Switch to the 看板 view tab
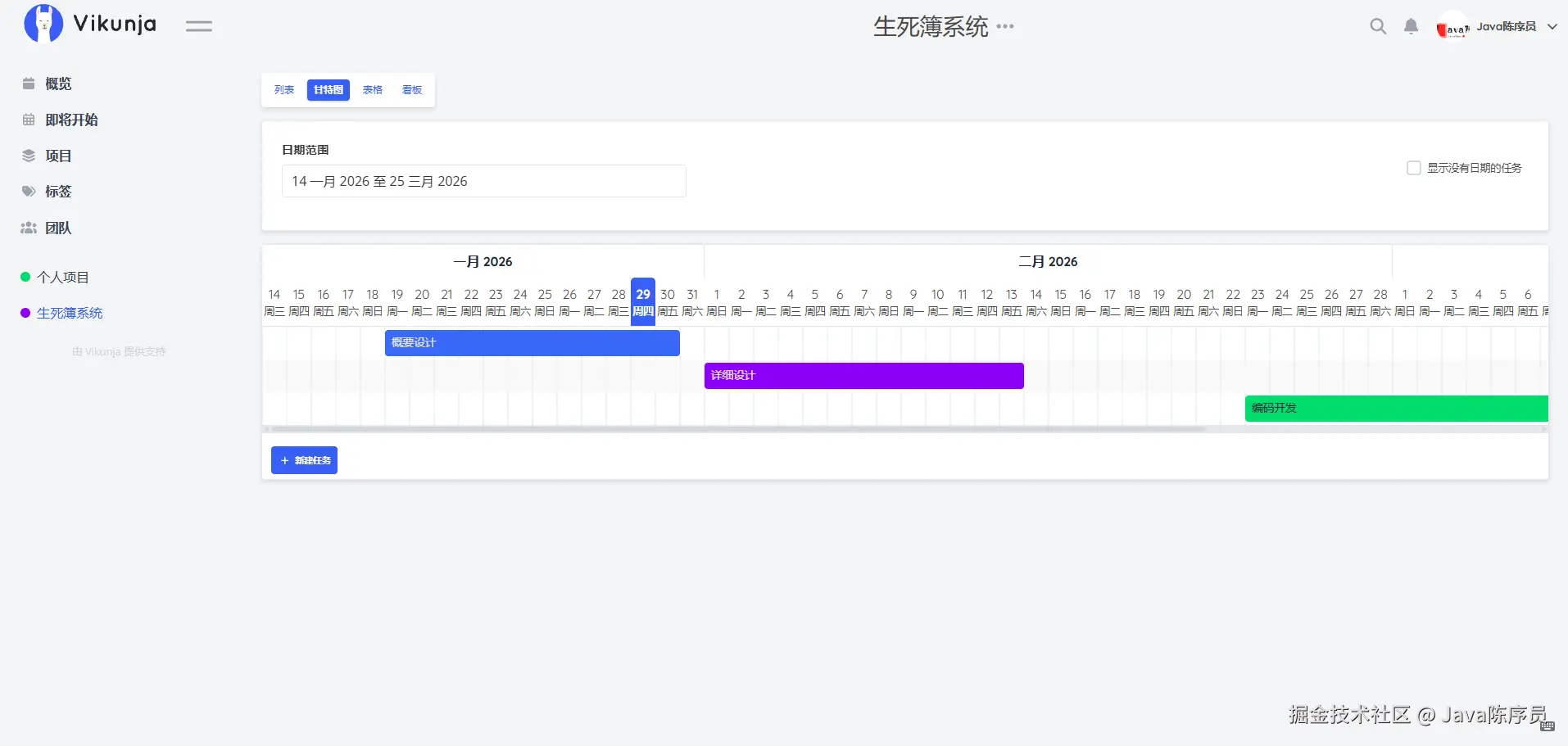 point(412,90)
